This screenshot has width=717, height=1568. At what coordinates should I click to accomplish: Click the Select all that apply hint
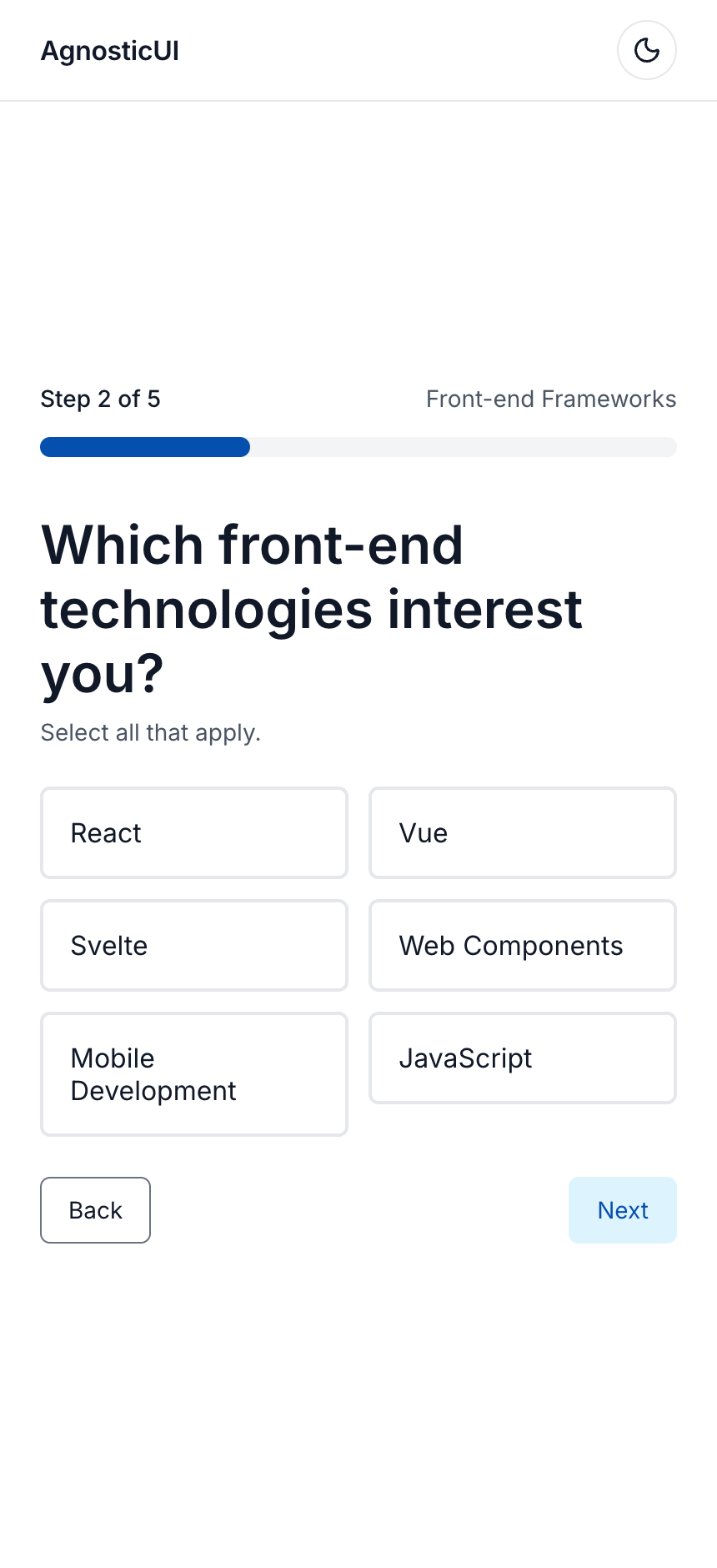point(150,732)
